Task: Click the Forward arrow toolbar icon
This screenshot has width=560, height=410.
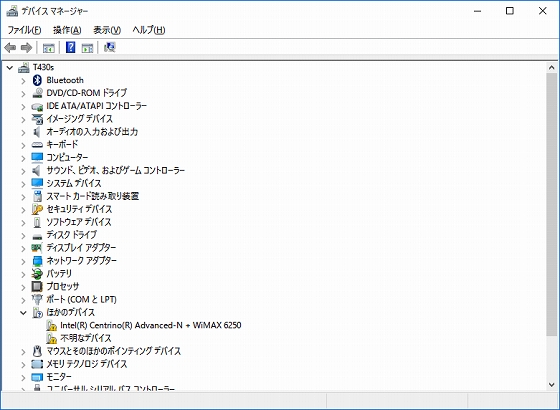Action: coord(26,47)
